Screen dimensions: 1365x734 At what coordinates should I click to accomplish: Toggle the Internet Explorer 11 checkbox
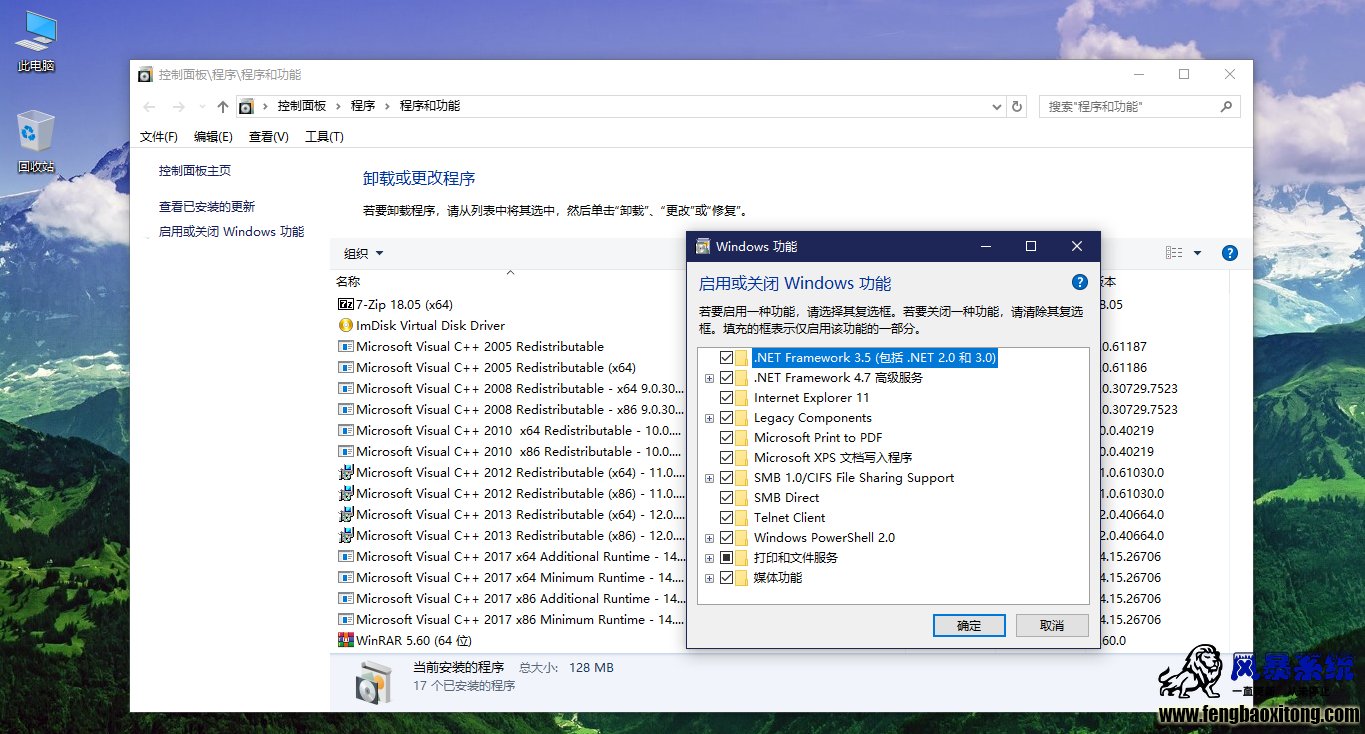pos(726,397)
